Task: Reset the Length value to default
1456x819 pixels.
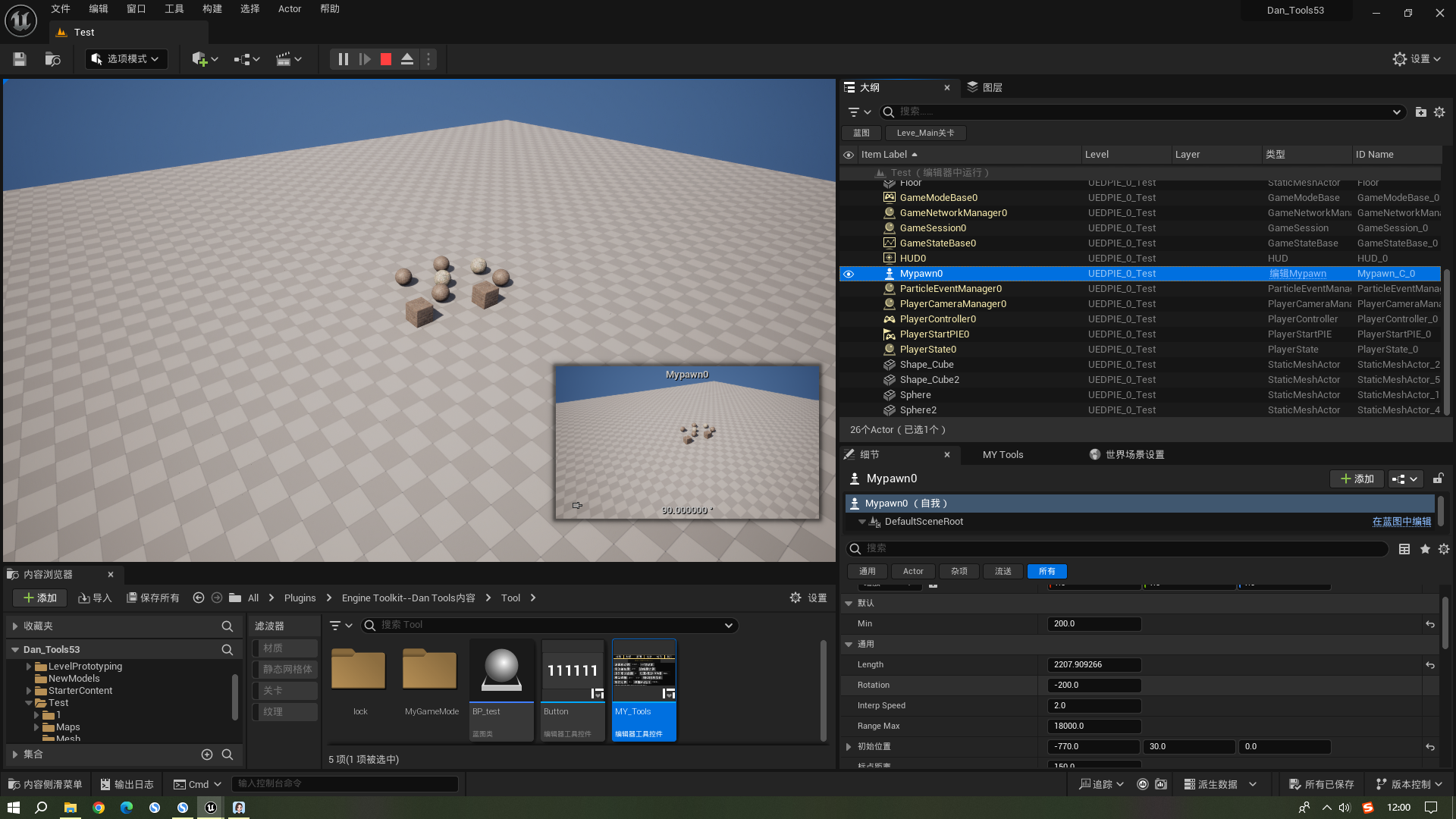Action: pyautogui.click(x=1430, y=665)
